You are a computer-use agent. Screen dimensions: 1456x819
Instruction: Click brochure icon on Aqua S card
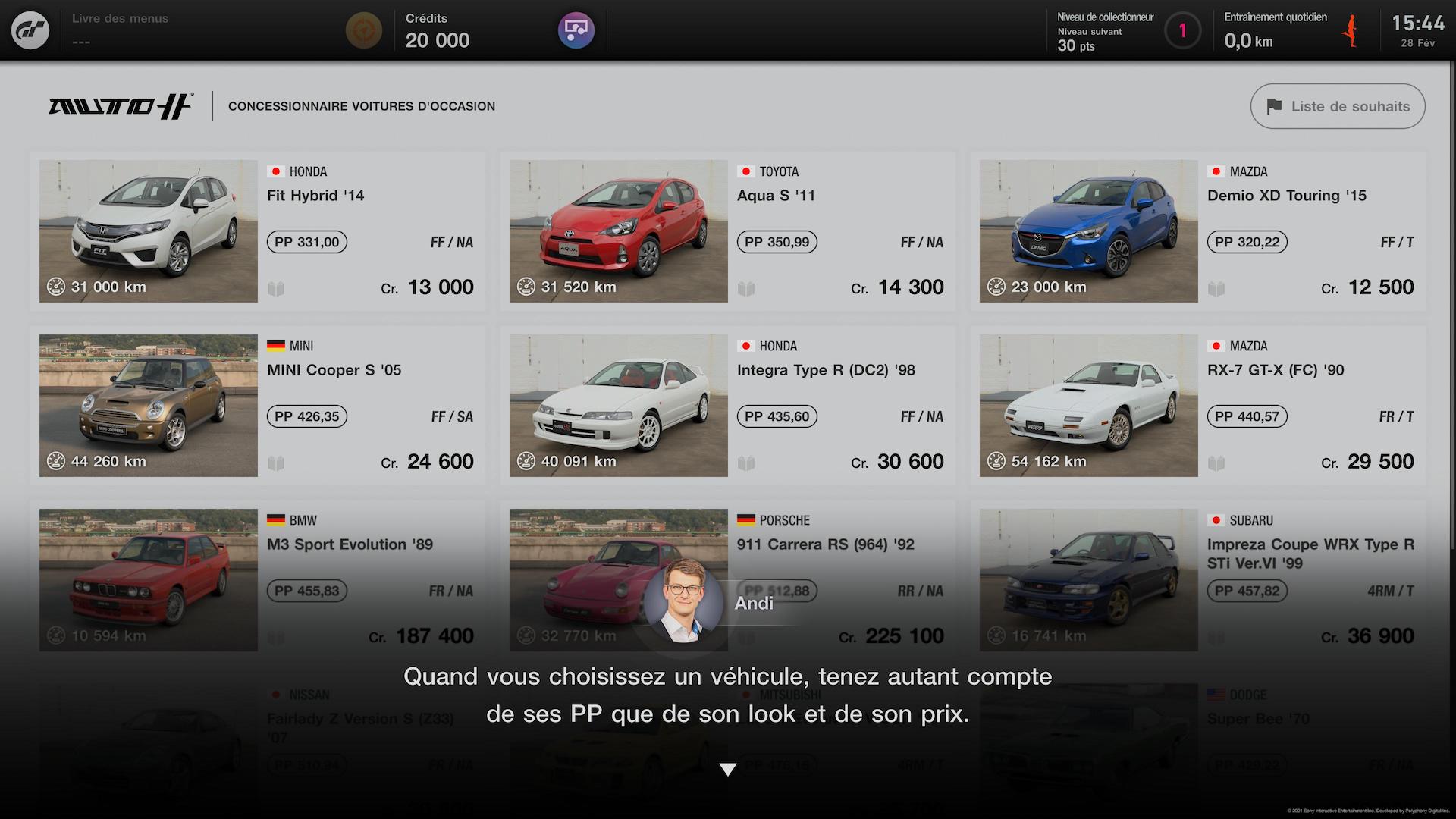[x=746, y=288]
